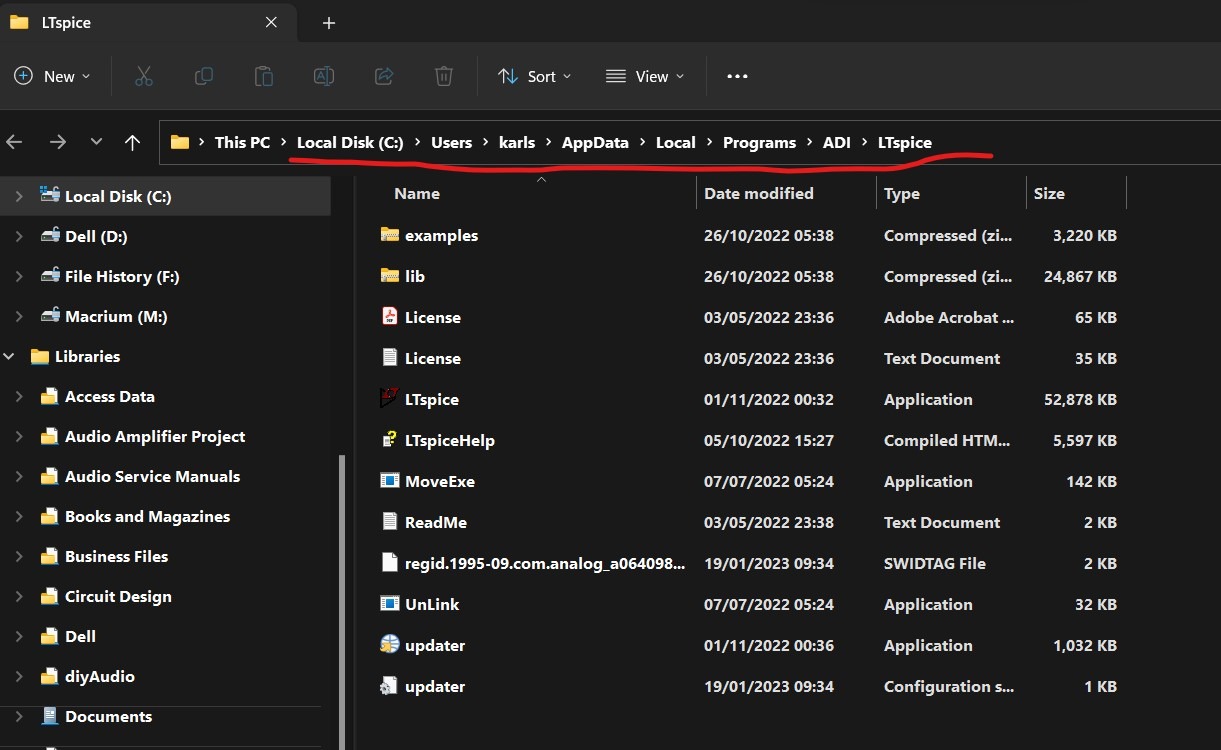Screen dimensions: 1221x750
Task: Select the Dell library folder
Action: tap(80, 636)
